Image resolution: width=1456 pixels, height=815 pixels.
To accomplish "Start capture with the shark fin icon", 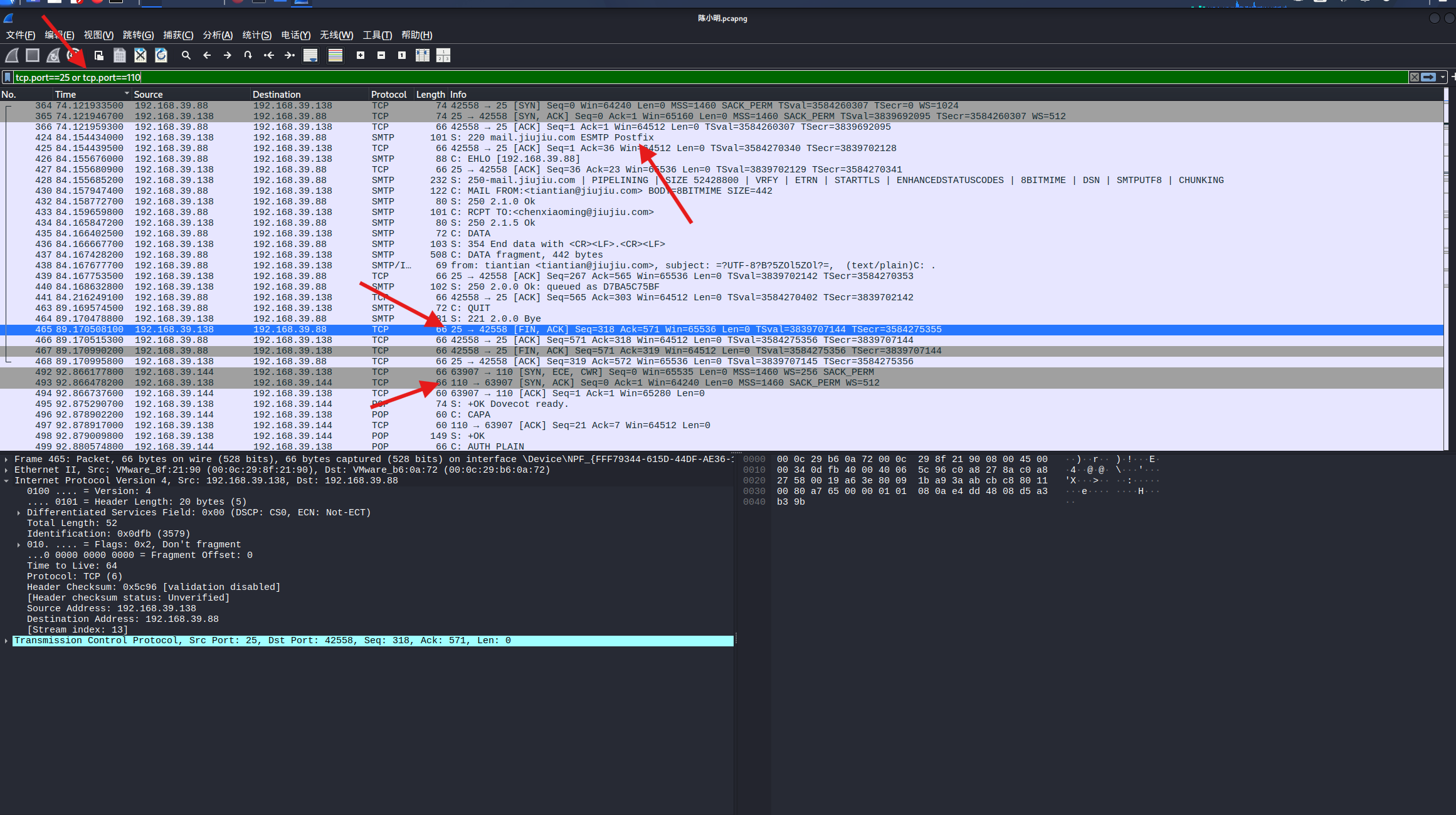I will (12, 56).
